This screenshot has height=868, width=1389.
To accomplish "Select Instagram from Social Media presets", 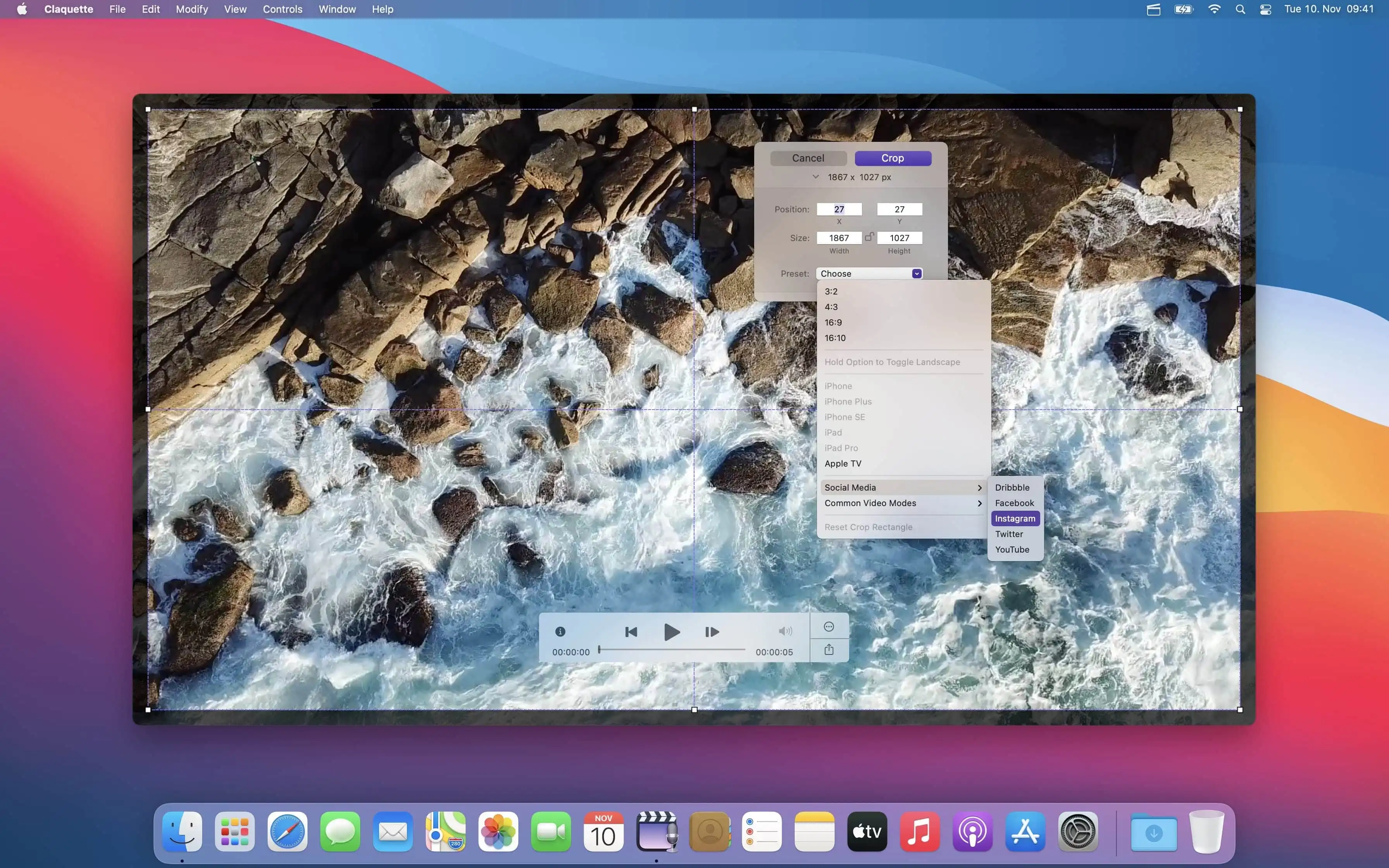I will click(1015, 518).
